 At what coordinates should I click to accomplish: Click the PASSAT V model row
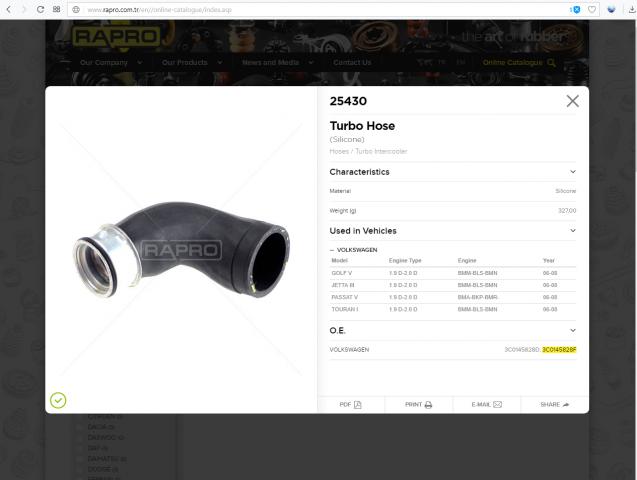[453, 297]
